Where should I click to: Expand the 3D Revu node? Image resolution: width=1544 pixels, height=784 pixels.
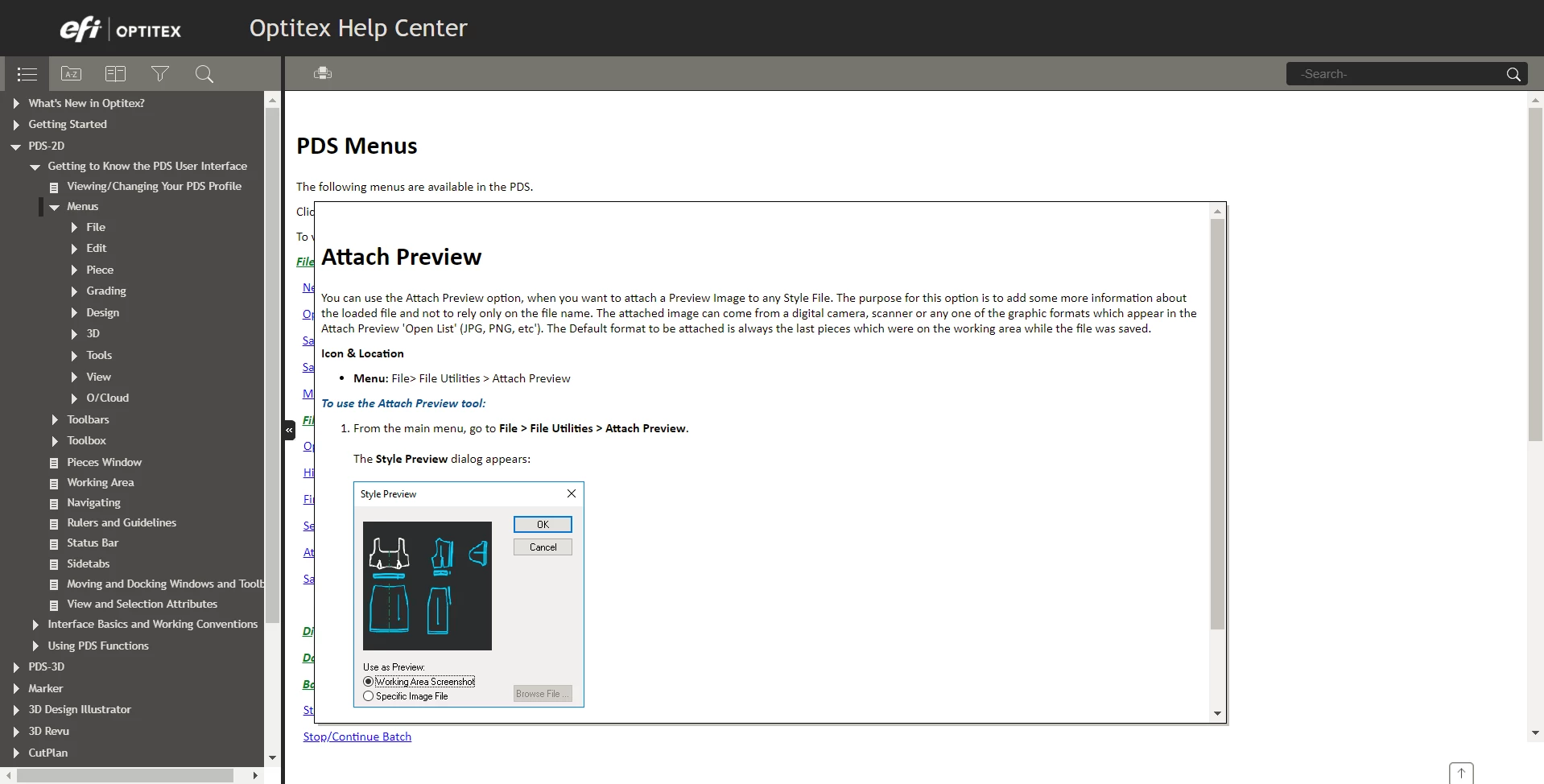click(x=16, y=732)
